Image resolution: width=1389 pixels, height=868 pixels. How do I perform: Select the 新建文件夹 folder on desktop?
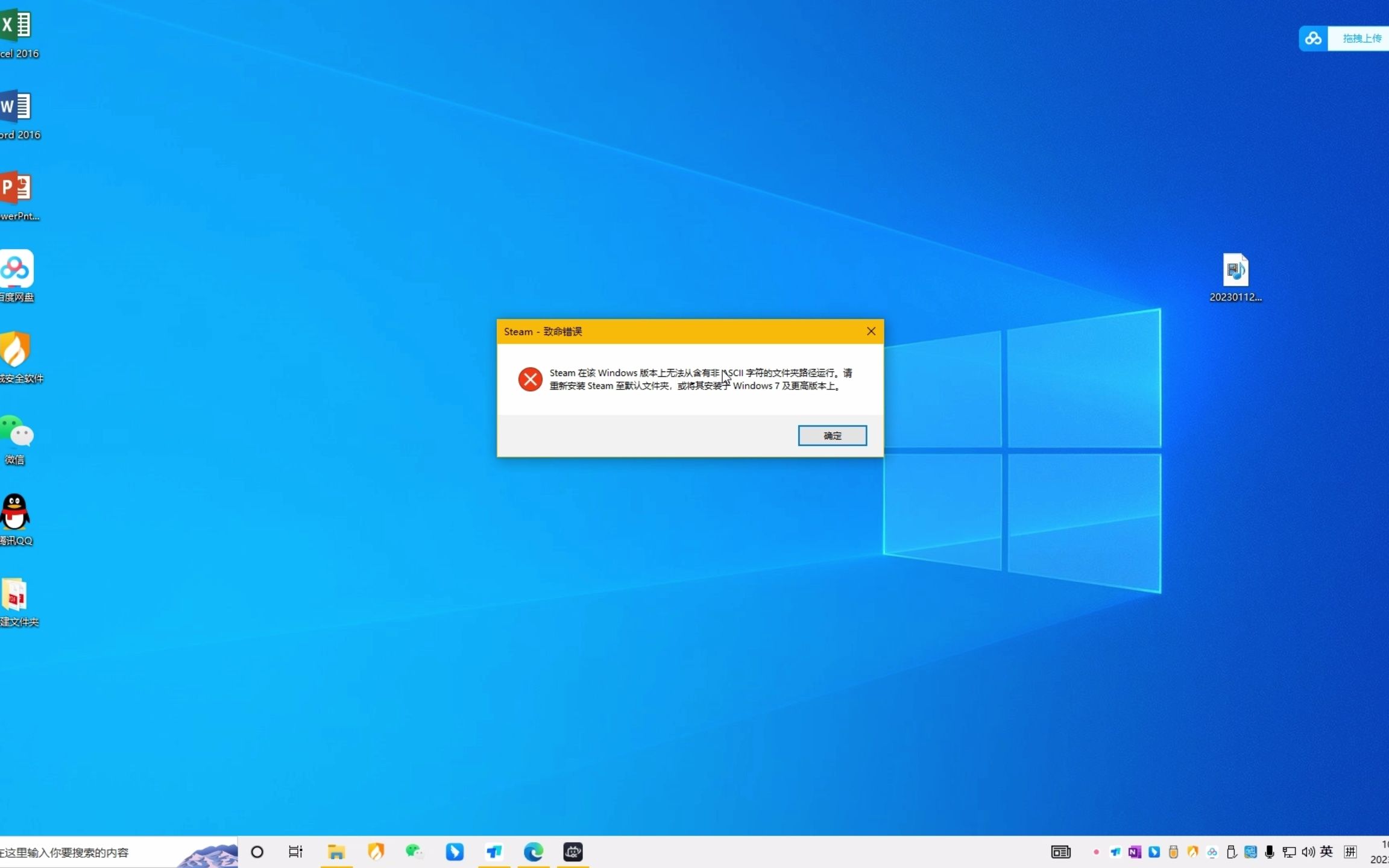point(17,603)
